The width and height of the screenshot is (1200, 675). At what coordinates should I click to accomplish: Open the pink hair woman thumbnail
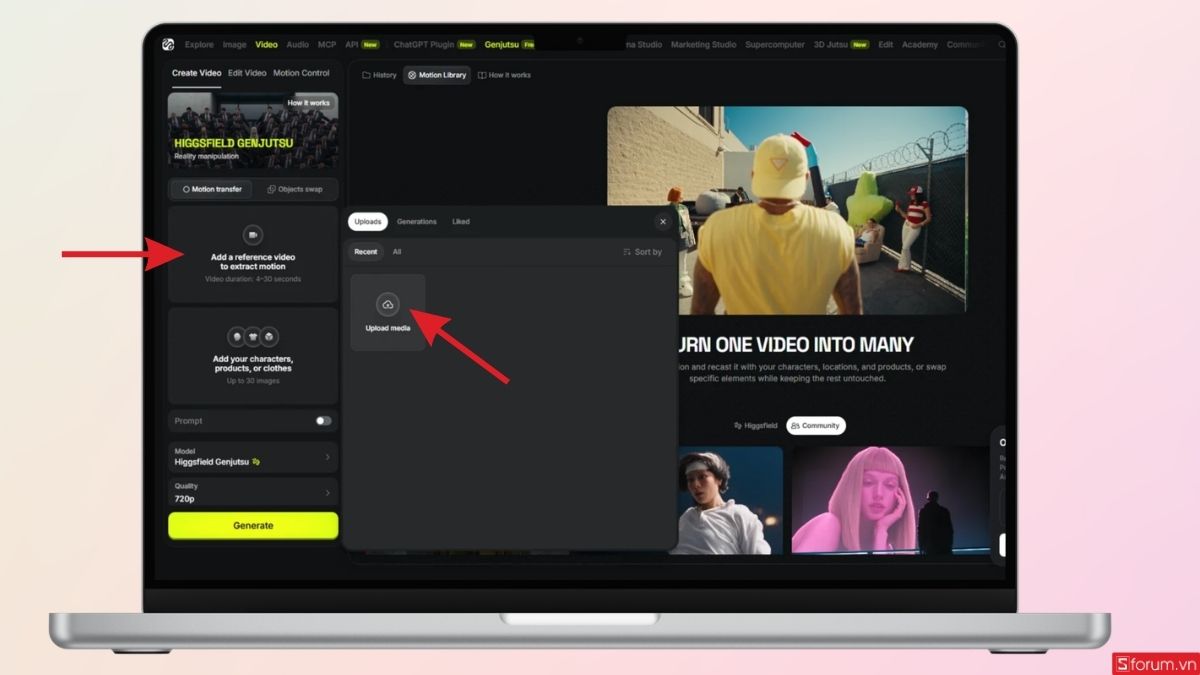pos(893,500)
